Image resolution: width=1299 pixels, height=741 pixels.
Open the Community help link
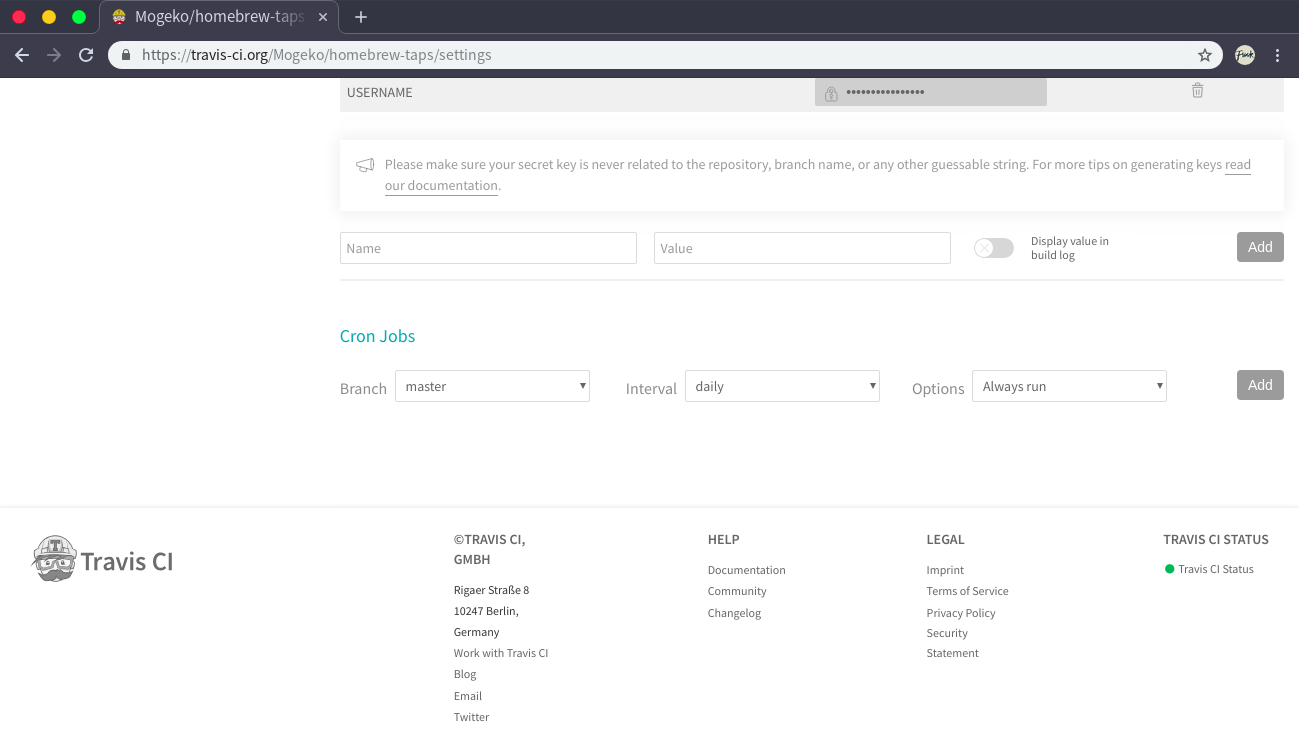pyautogui.click(x=737, y=591)
